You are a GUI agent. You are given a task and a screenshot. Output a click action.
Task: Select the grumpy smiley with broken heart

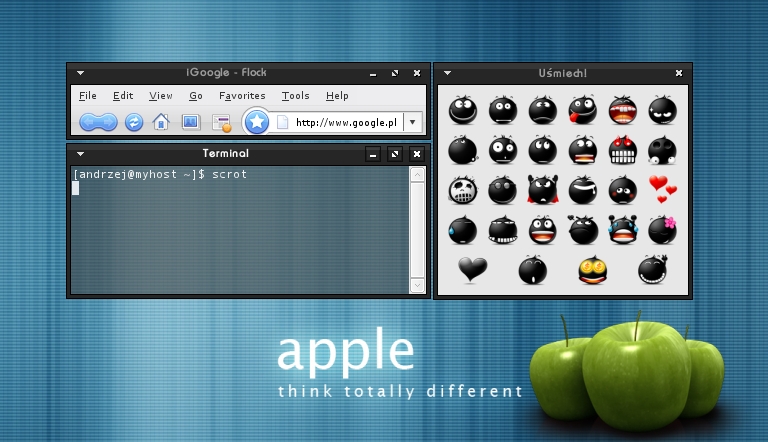pos(582,229)
